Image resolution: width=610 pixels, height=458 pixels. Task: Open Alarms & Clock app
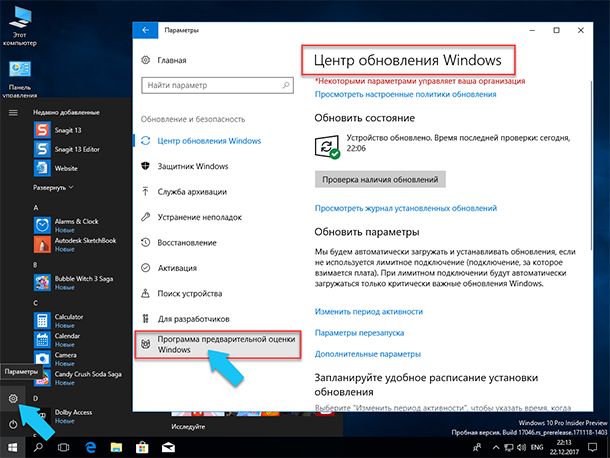pos(67,225)
